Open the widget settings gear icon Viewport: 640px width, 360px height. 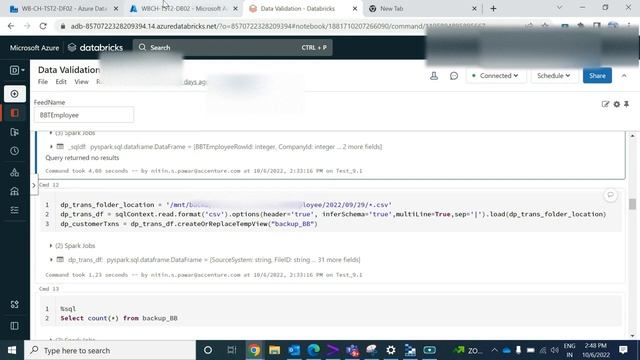[617, 104]
